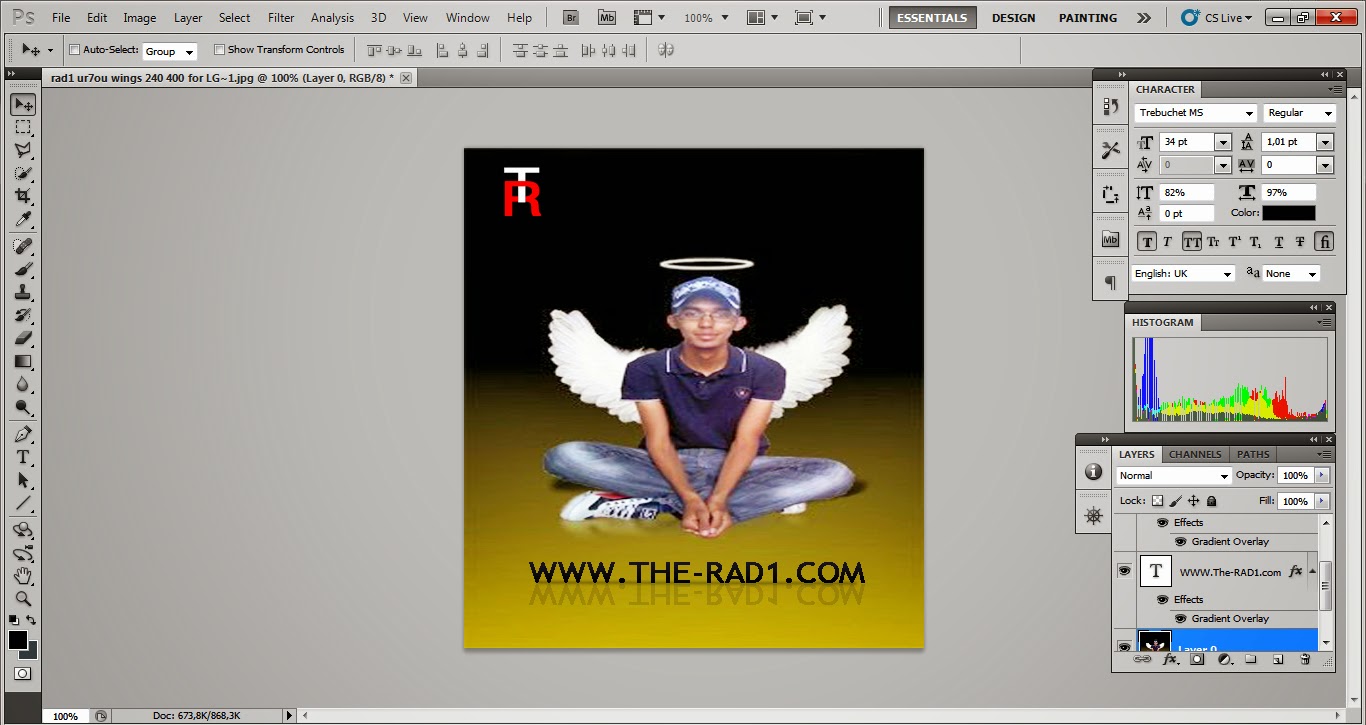1366x725 pixels.
Task: Open the anti-aliasing None dropdown
Action: (1291, 274)
